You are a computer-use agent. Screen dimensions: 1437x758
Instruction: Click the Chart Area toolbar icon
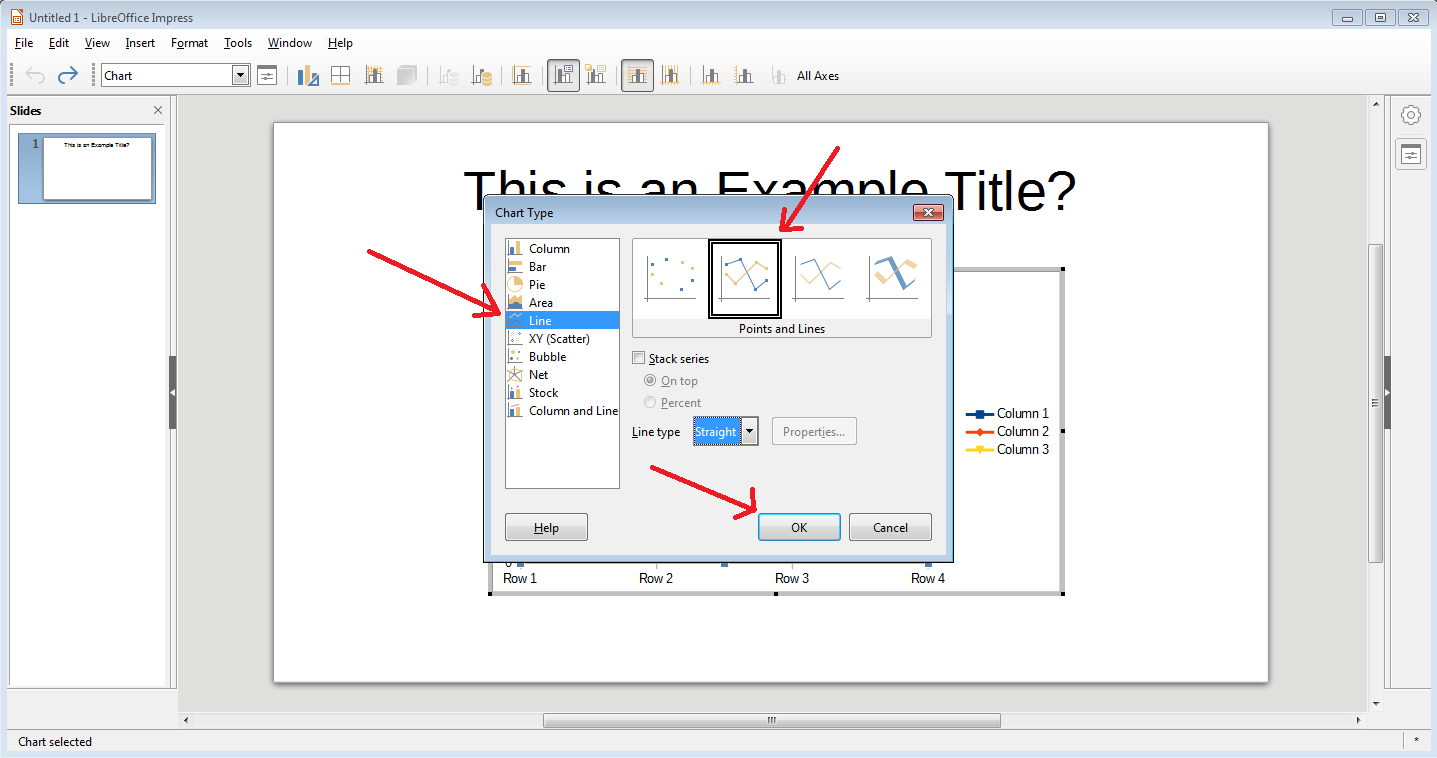pos(374,75)
